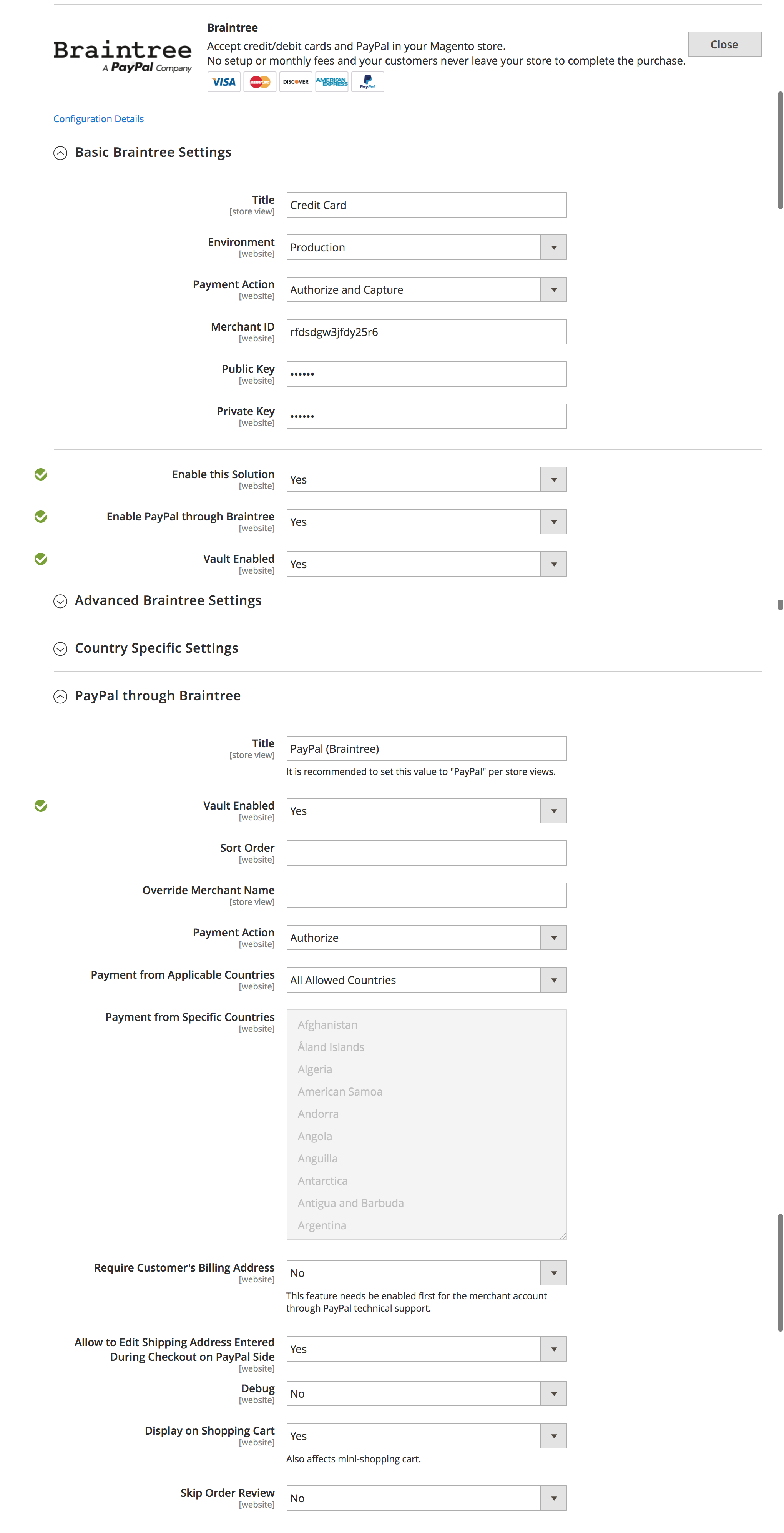The height and width of the screenshot is (1533, 784).
Task: Click the PayPal payment badge icon
Action: (367, 81)
